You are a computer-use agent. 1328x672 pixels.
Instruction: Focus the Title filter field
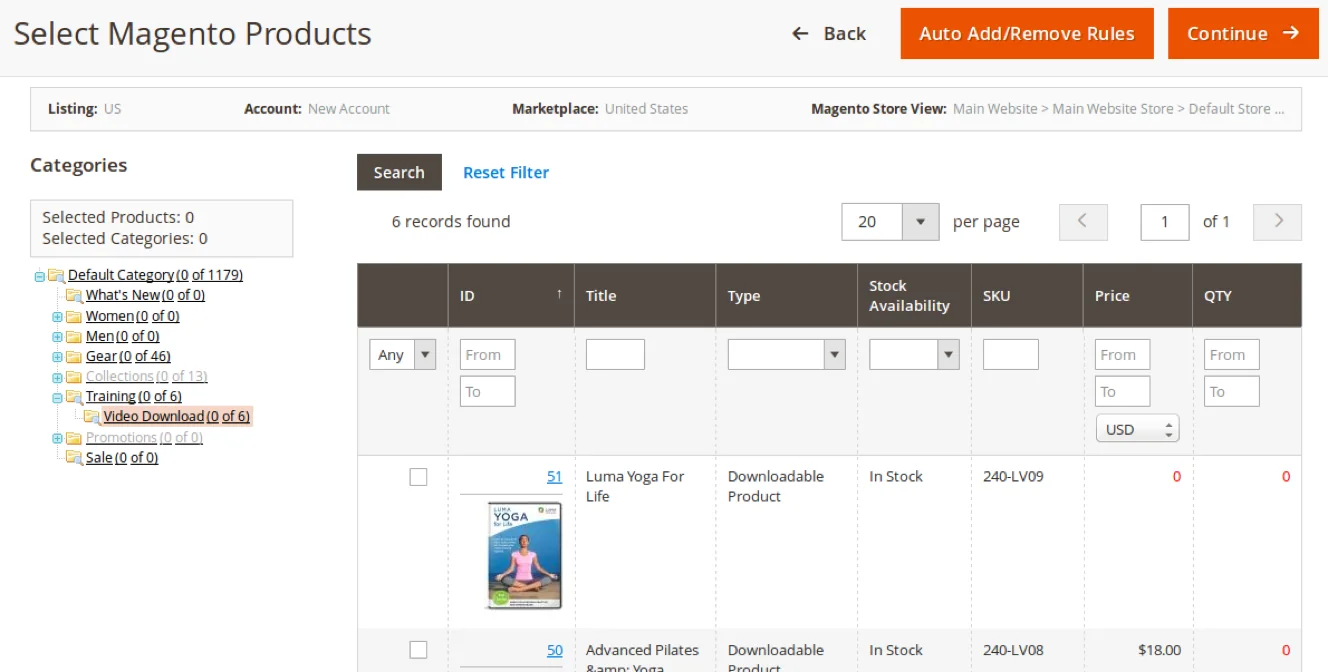tap(615, 354)
